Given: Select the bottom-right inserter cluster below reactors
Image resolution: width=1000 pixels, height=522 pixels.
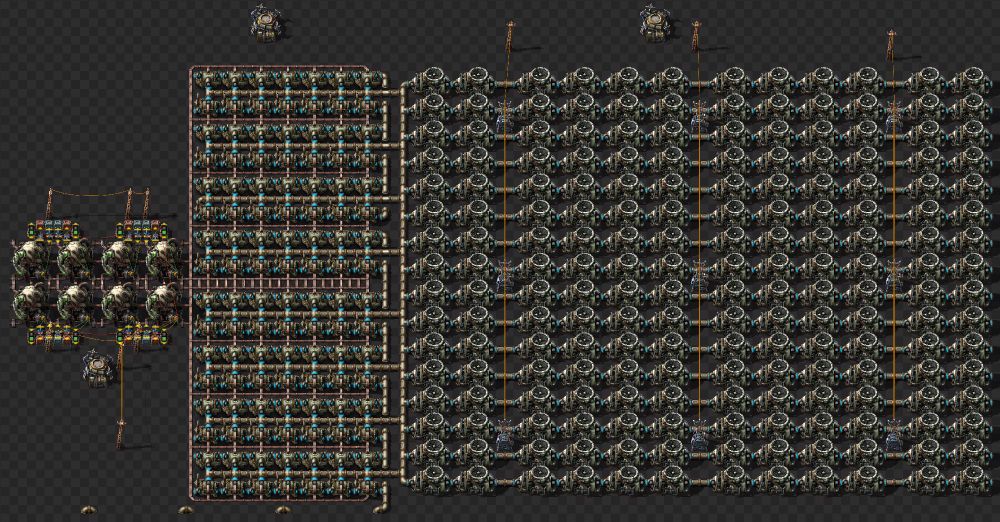Looking at the screenshot, I should pos(142,332).
